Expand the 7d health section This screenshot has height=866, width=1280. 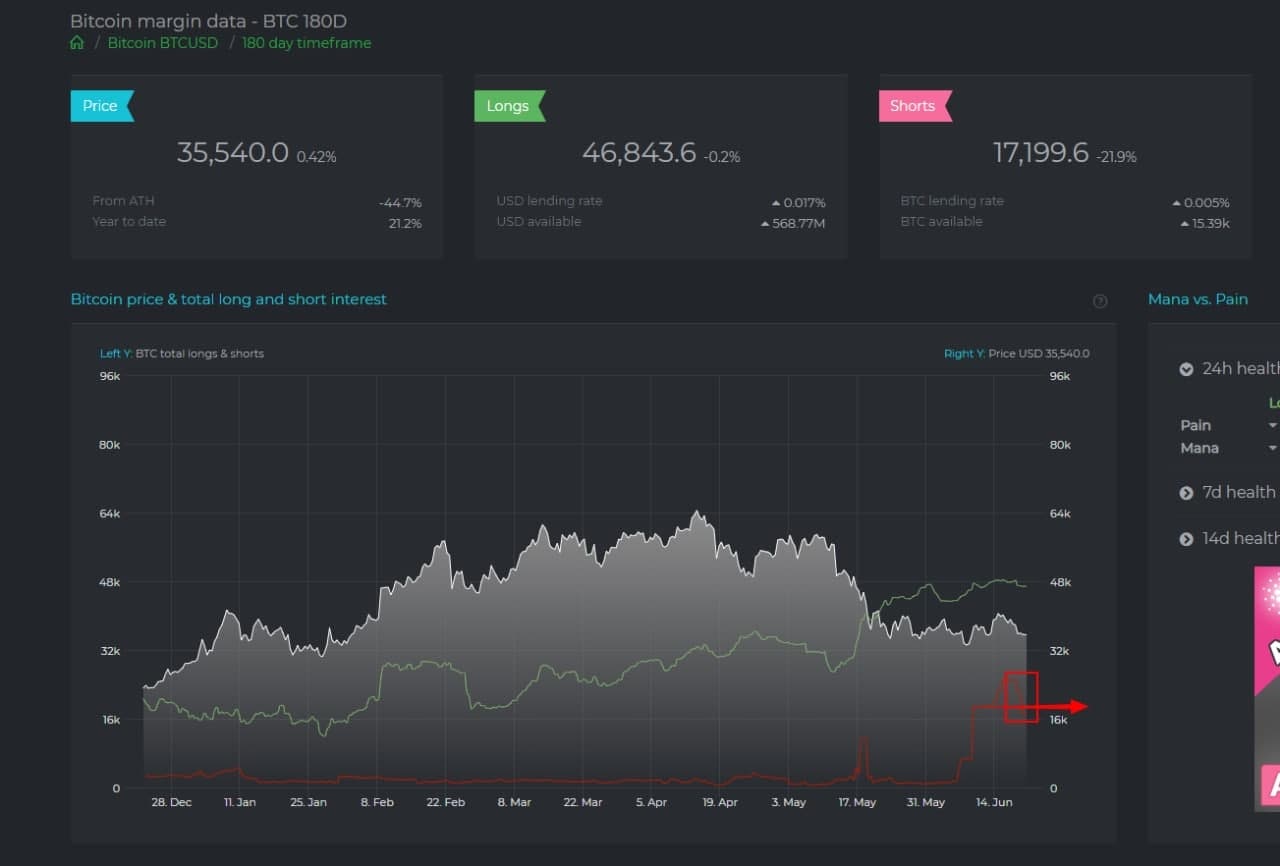coord(1186,493)
